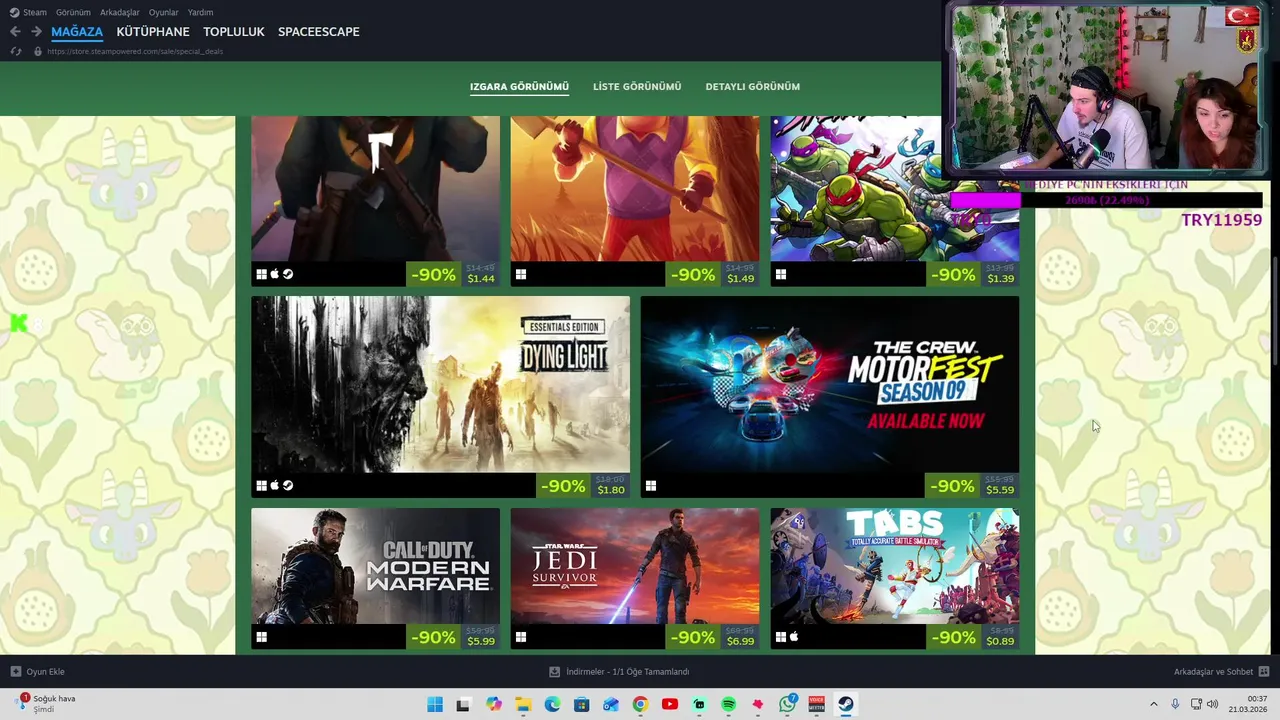The width and height of the screenshot is (1280, 720).
Task: Select DETAYLI GÖRÜNÜM detailed view
Action: [x=753, y=87]
